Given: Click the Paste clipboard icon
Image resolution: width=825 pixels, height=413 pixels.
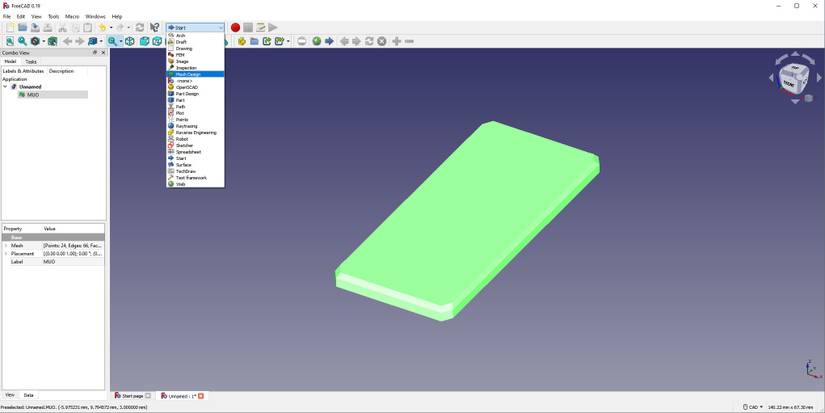Looking at the screenshot, I should (87, 27).
